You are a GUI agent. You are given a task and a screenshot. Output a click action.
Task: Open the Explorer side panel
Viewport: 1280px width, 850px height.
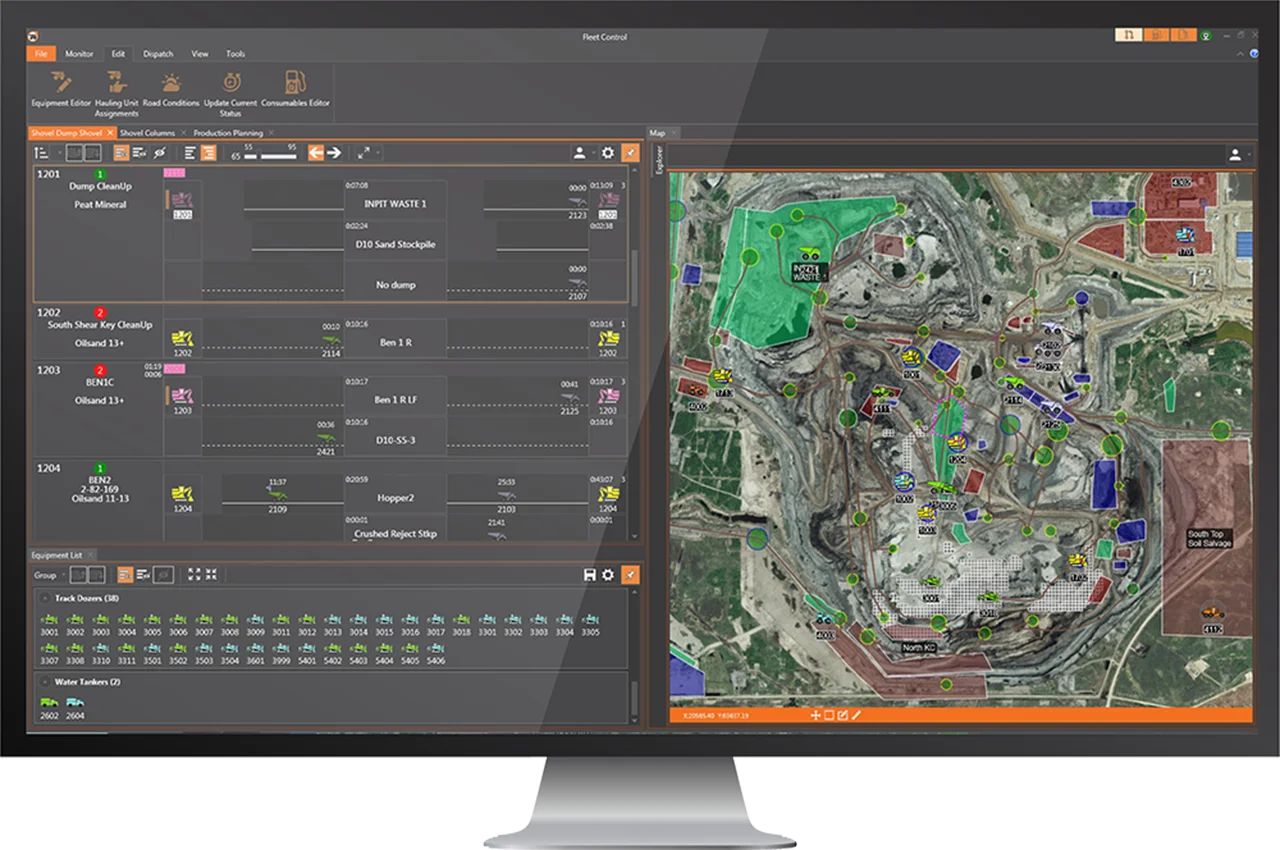pos(659,160)
